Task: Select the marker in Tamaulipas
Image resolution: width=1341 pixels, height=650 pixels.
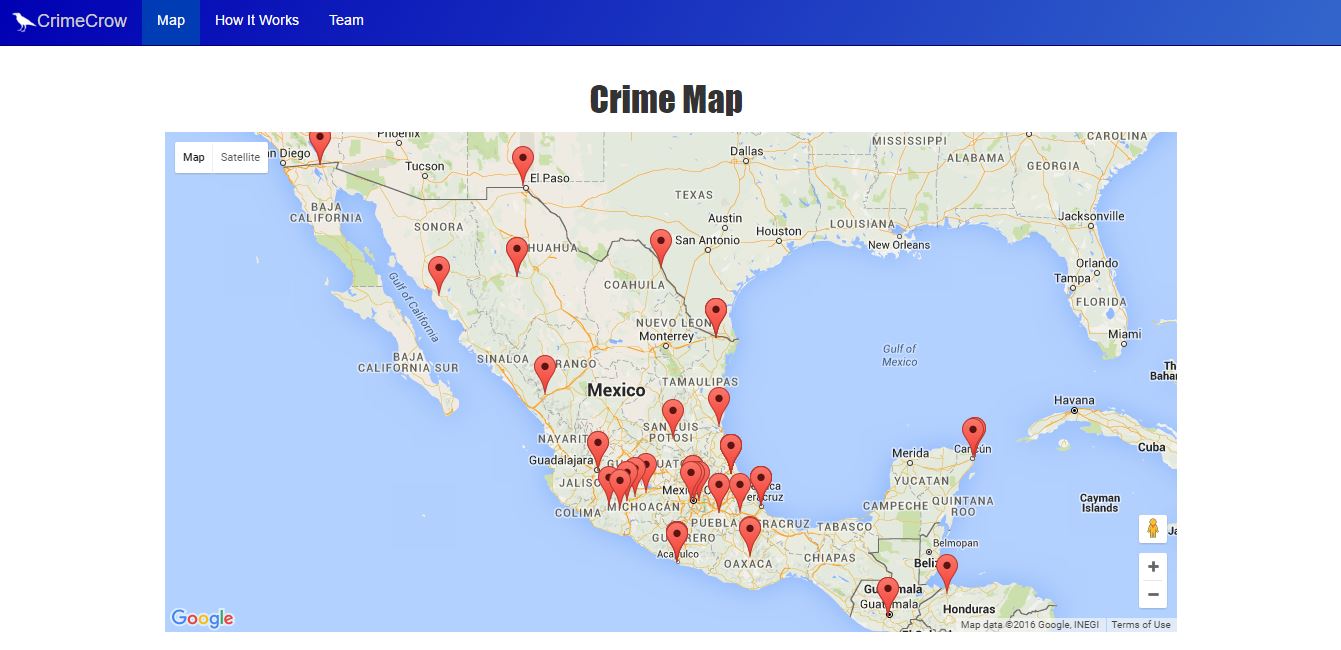Action: (x=719, y=406)
